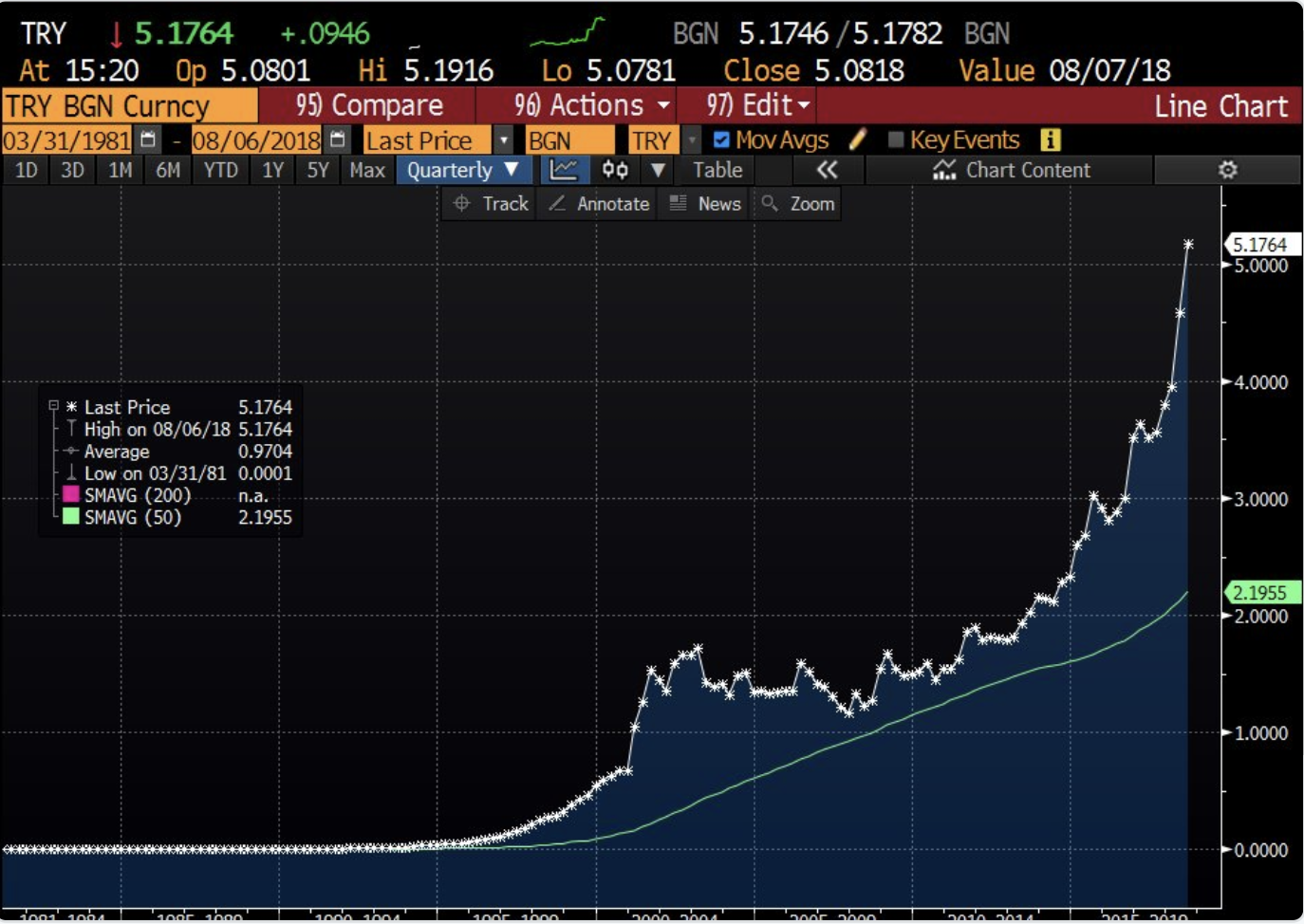The image size is (1304, 924).
Task: Select the 3D range tab
Action: tap(72, 170)
